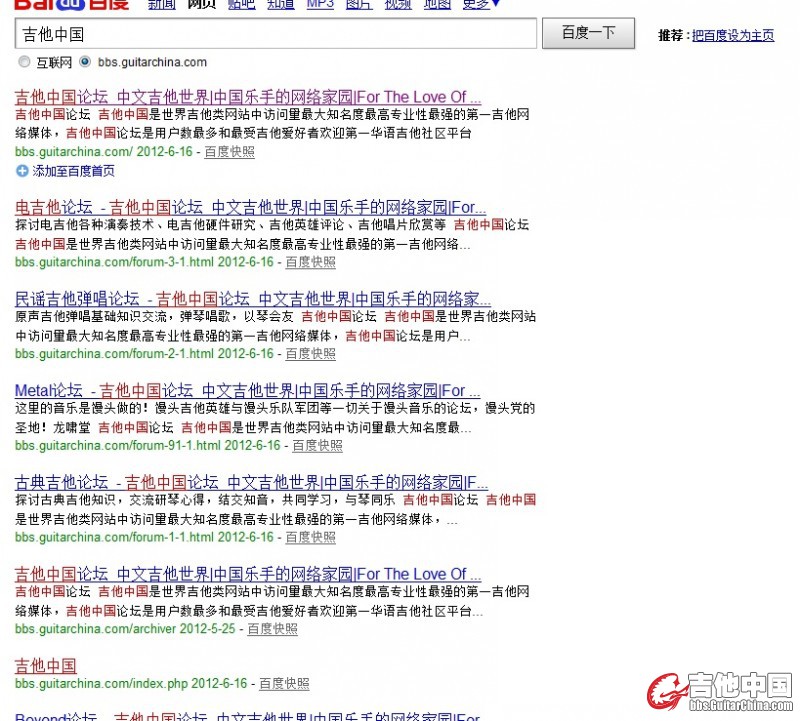Open the 地图 tab

pos(437,5)
